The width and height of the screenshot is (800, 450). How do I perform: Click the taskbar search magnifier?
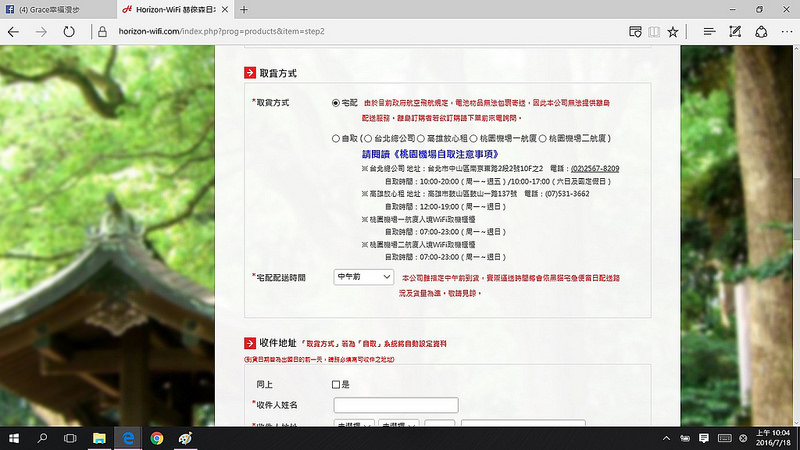[42, 438]
